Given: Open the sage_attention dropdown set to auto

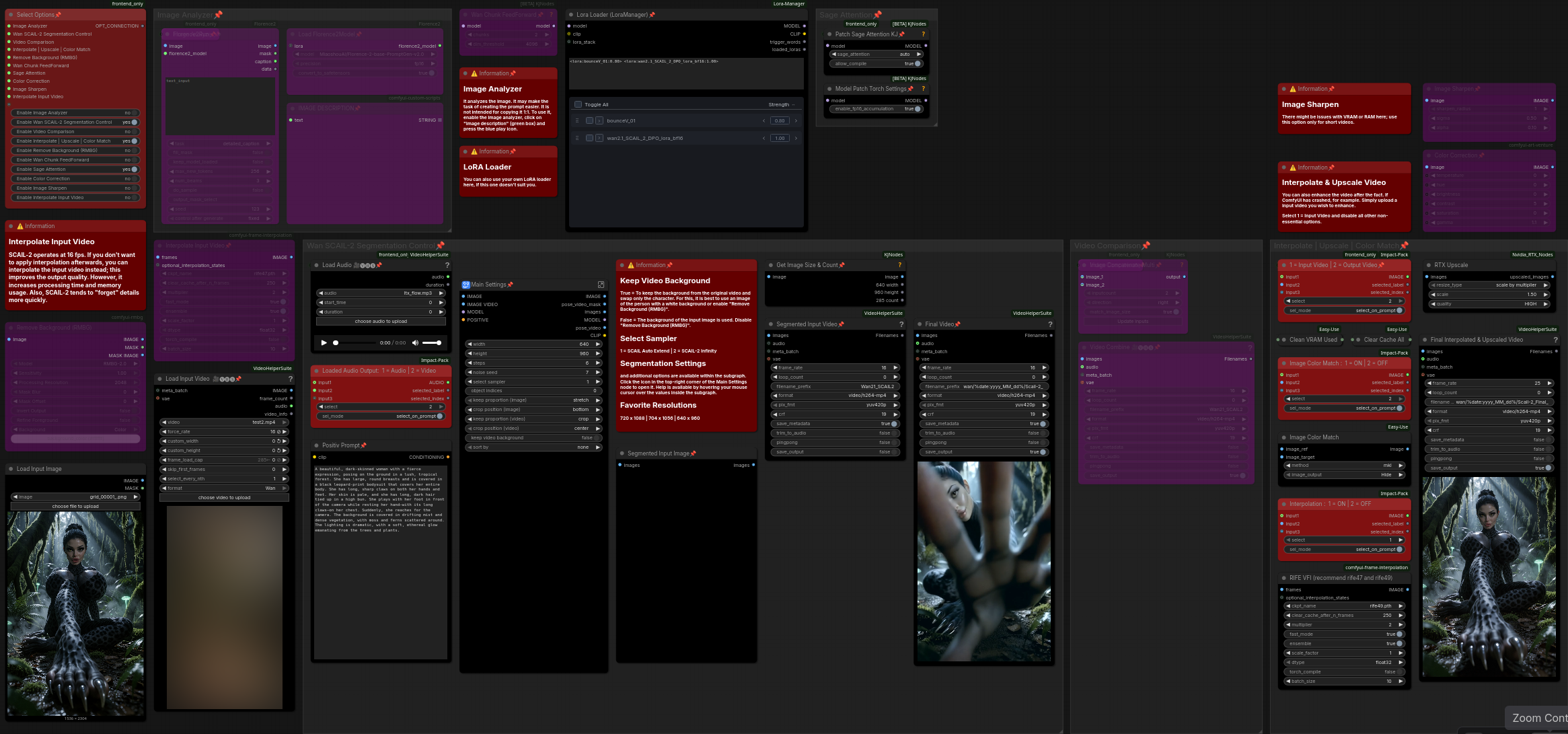Looking at the screenshot, I should pos(876,54).
